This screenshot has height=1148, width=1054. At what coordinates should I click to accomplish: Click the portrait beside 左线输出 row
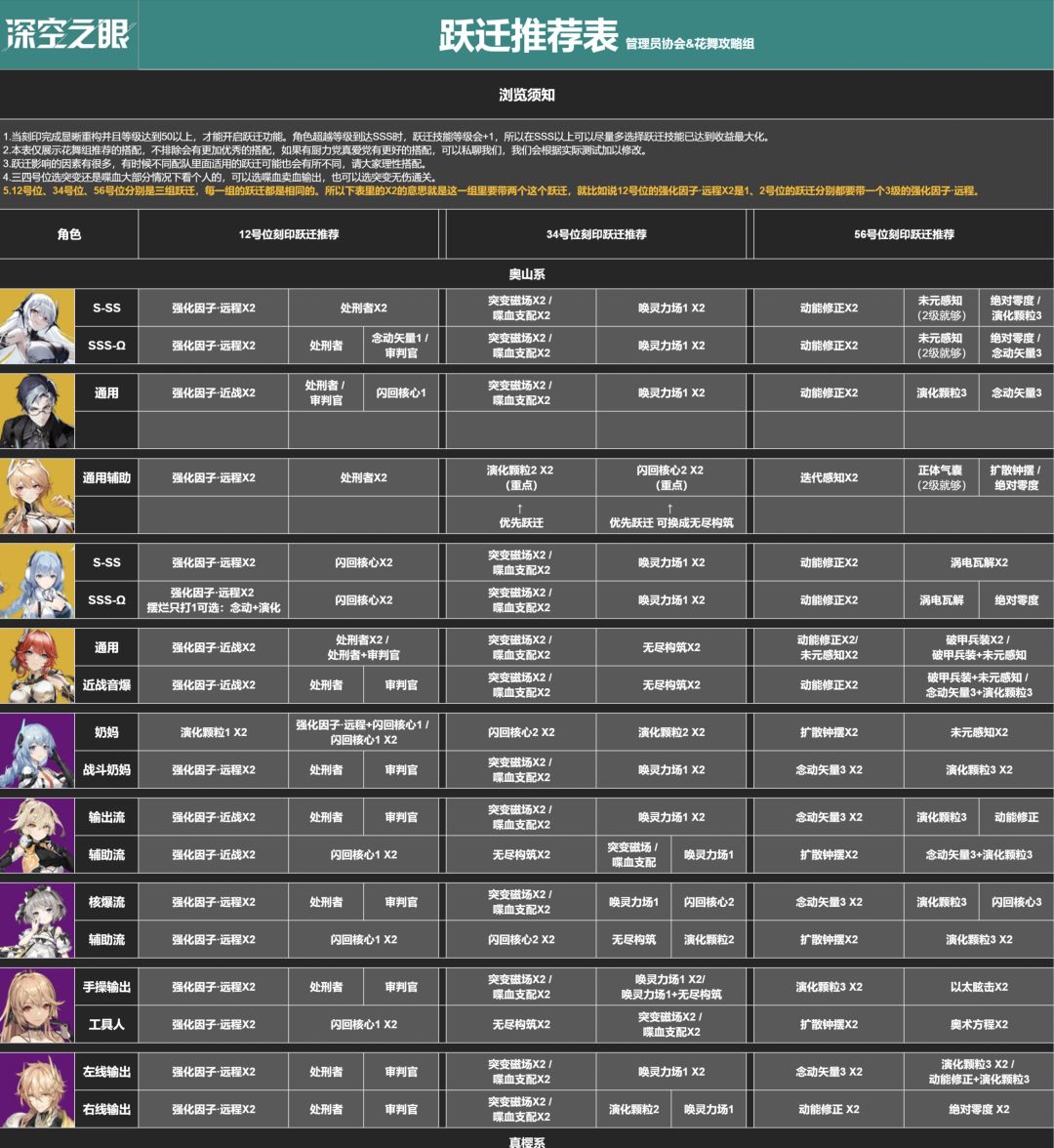pyautogui.click(x=37, y=1091)
